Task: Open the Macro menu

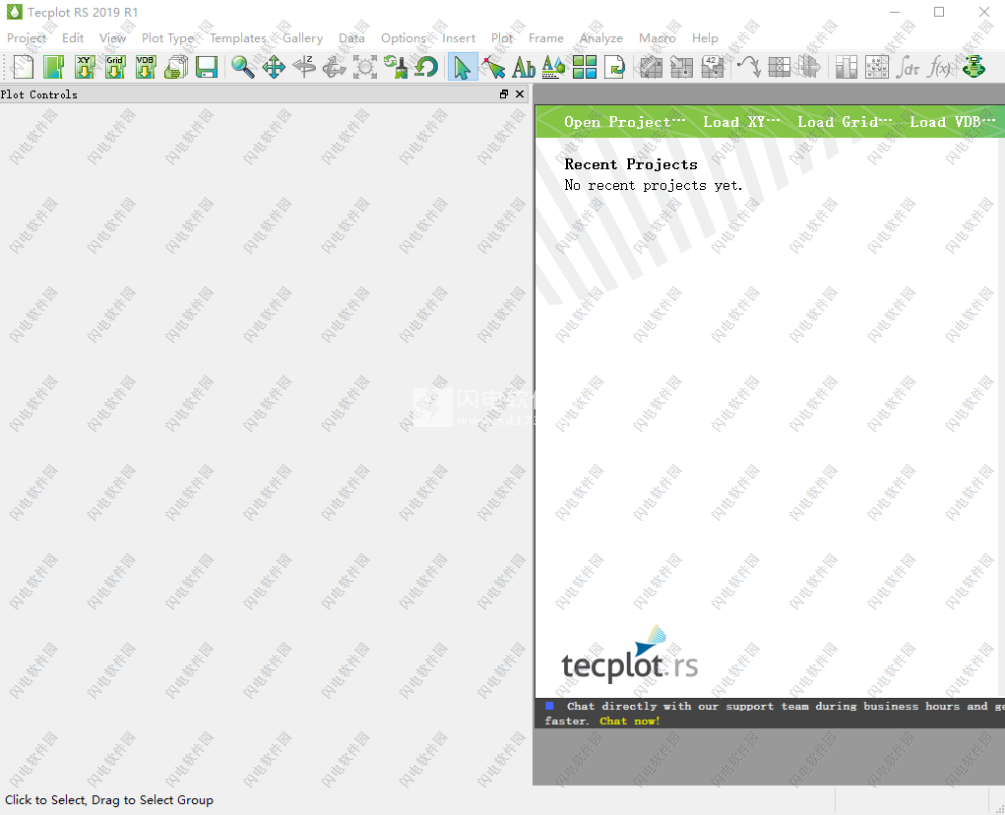Action: (658, 38)
